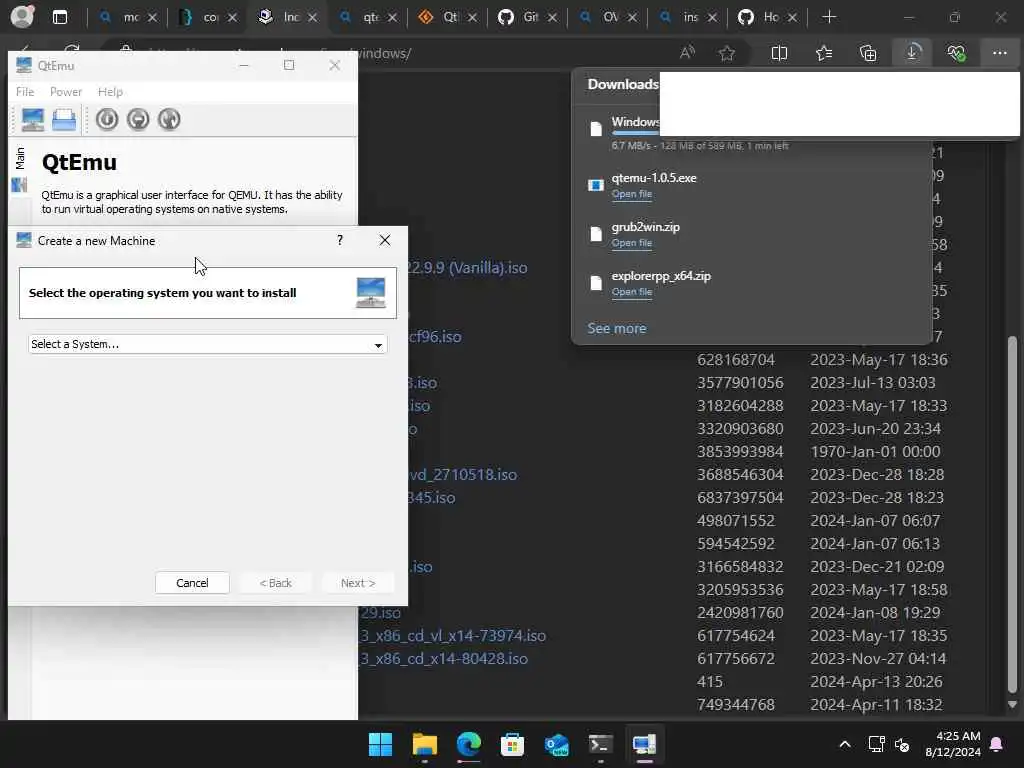Open the Collections icon in Edge toolbar
The image size is (1024, 768).
coord(868,53)
